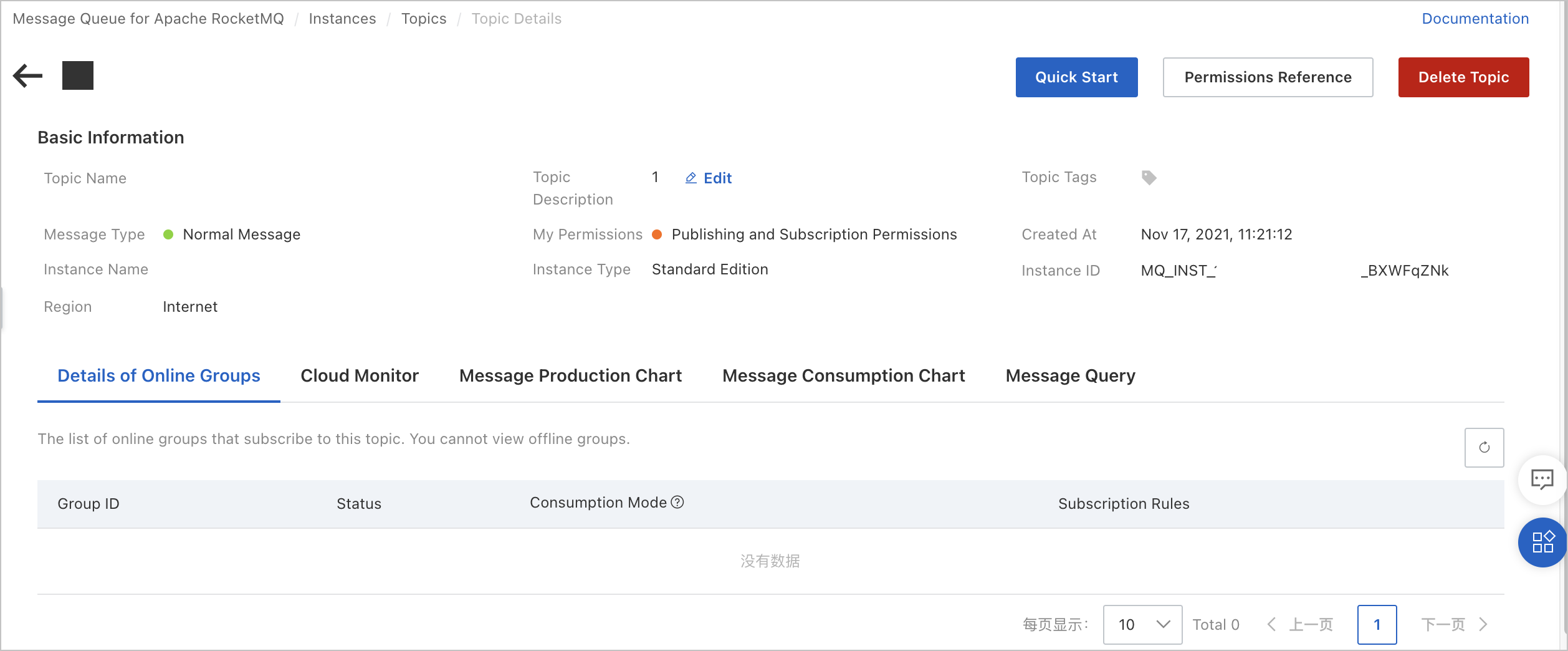Click Group ID column header

coord(88,504)
